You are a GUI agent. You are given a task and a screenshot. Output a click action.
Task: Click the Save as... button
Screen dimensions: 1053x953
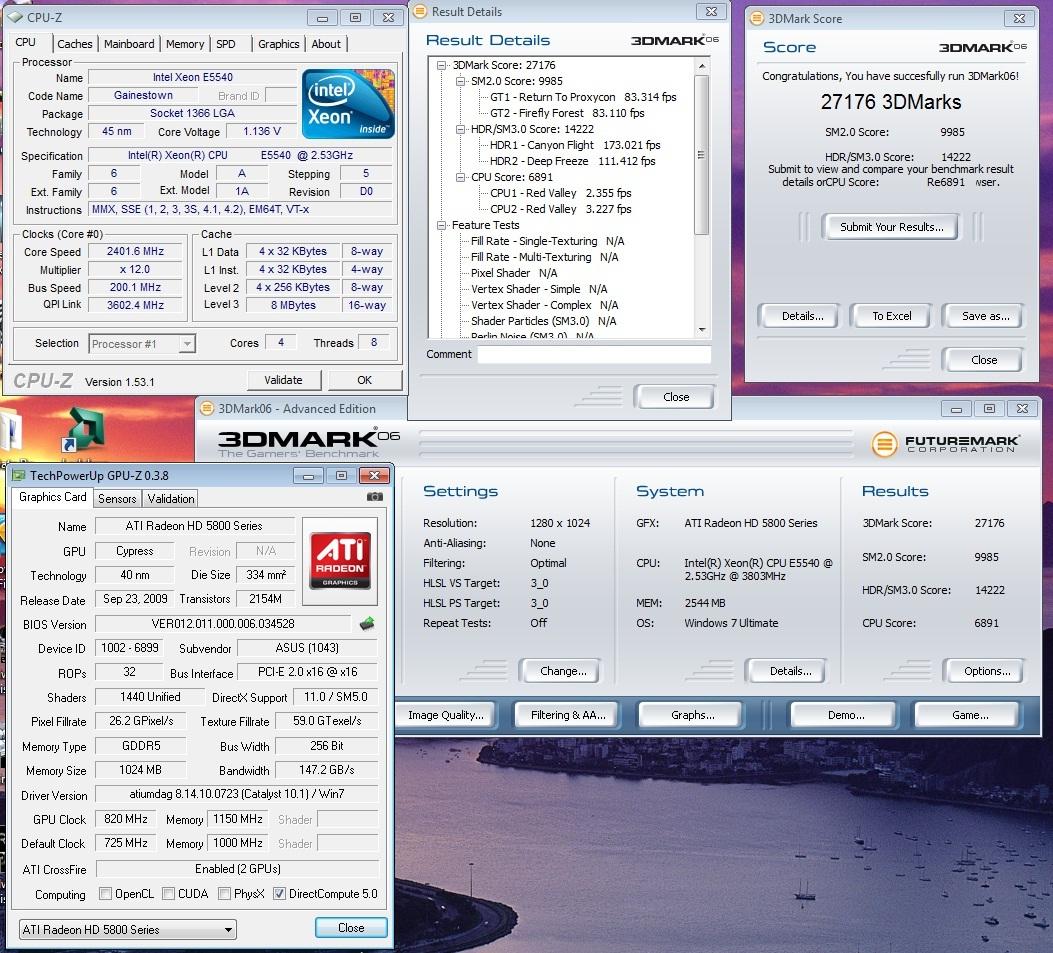pos(985,316)
